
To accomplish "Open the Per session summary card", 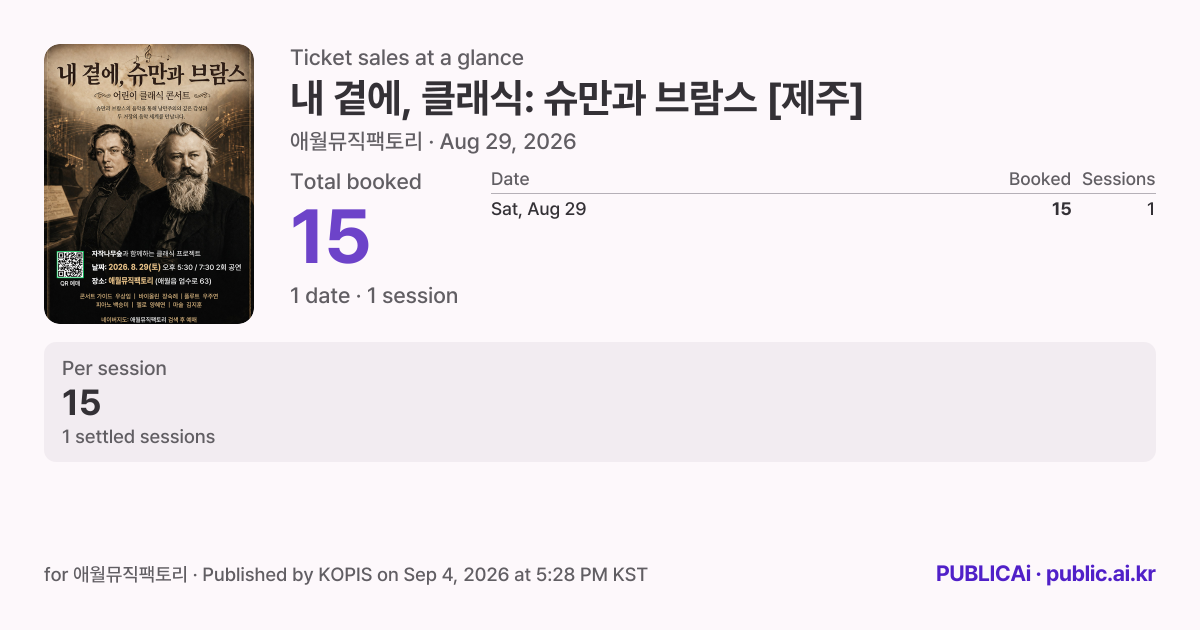I will click(x=600, y=402).
